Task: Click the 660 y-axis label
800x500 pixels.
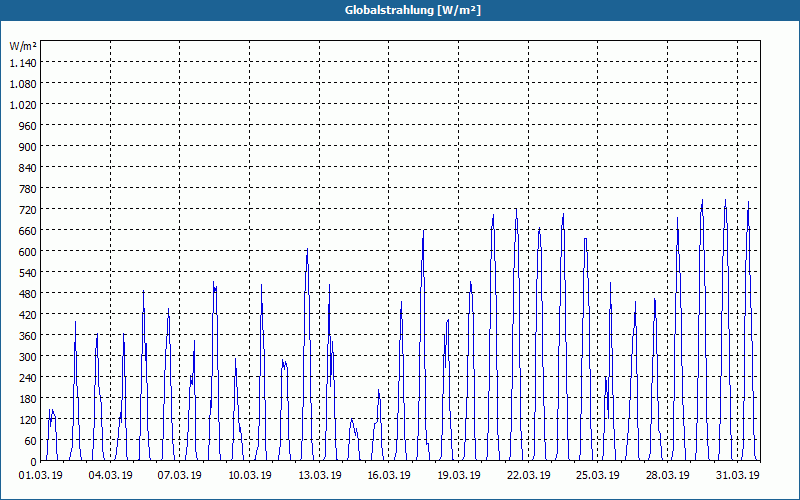Action: point(28,231)
